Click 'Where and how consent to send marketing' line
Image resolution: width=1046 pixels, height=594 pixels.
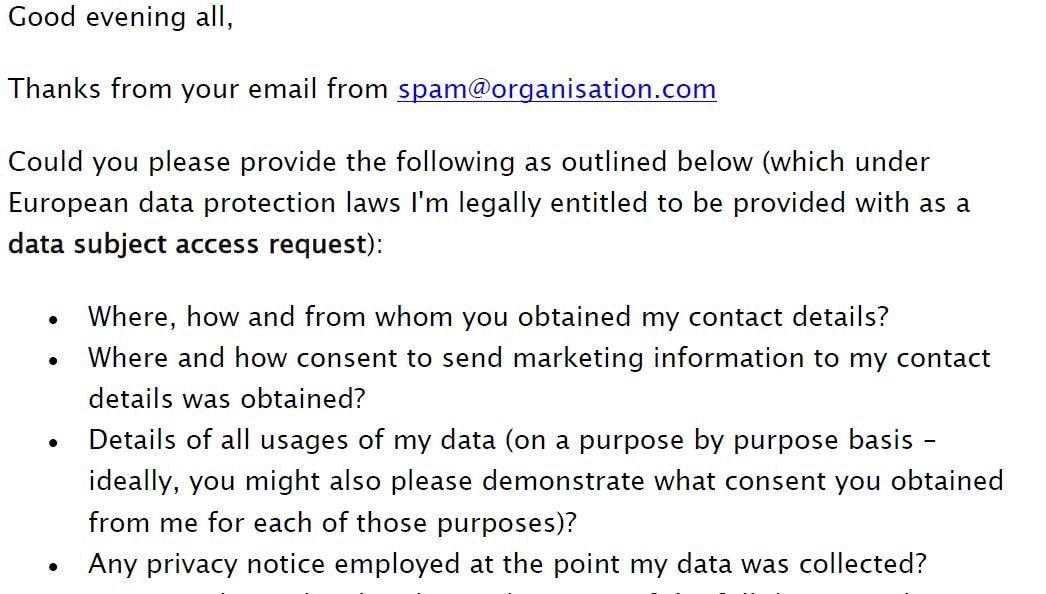[539, 358]
